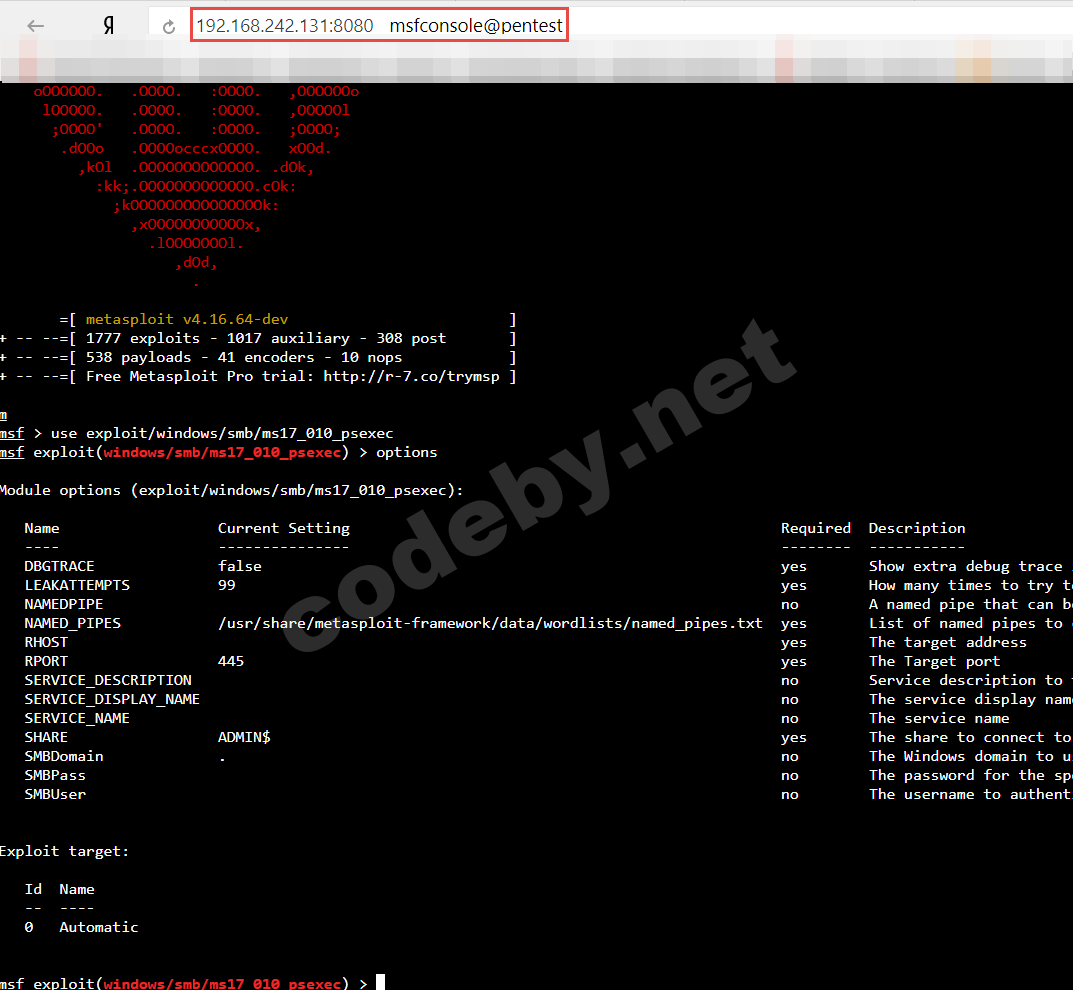Select the SMBDomain option name
The height and width of the screenshot is (990, 1073).
tap(64, 757)
